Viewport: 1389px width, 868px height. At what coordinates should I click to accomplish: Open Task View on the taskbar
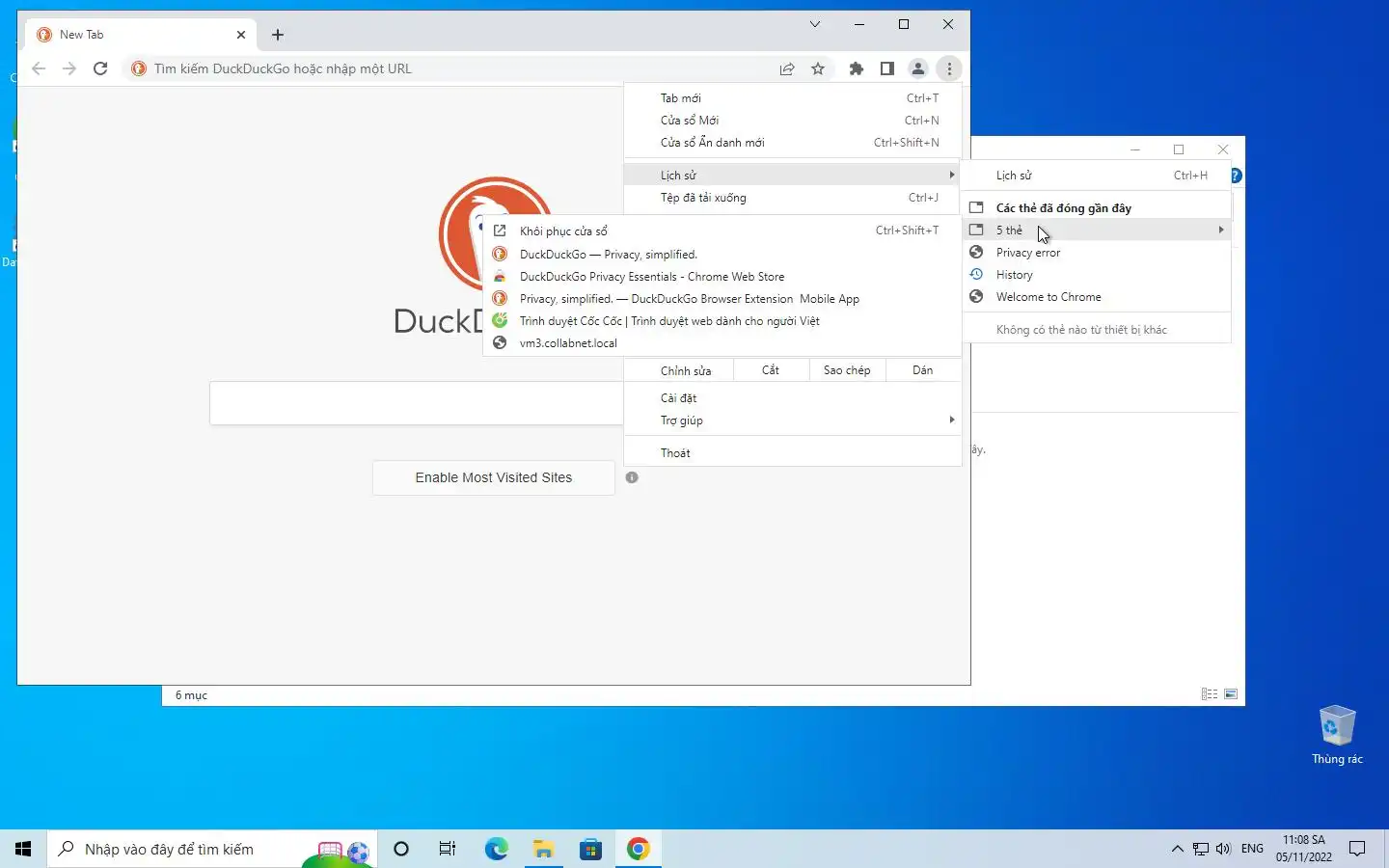pos(448,849)
